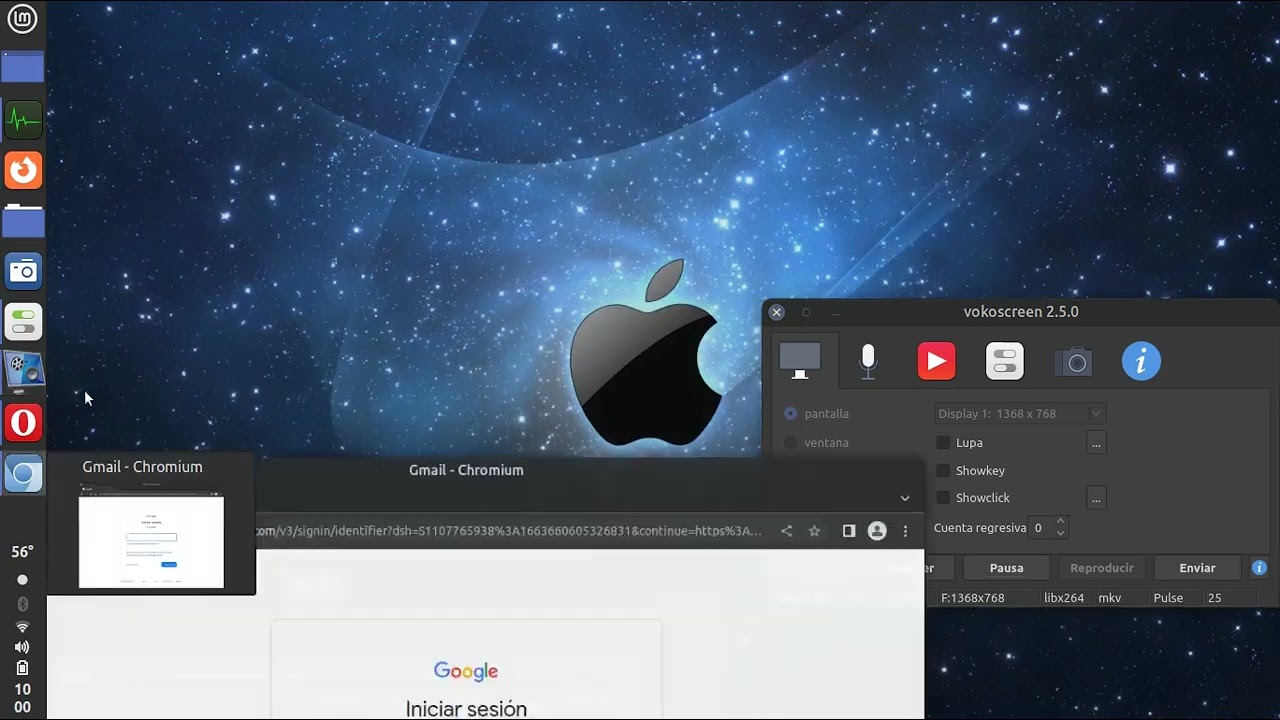Switch to vokoscreen video player tab
Image resolution: width=1280 pixels, height=720 pixels.
(936, 361)
